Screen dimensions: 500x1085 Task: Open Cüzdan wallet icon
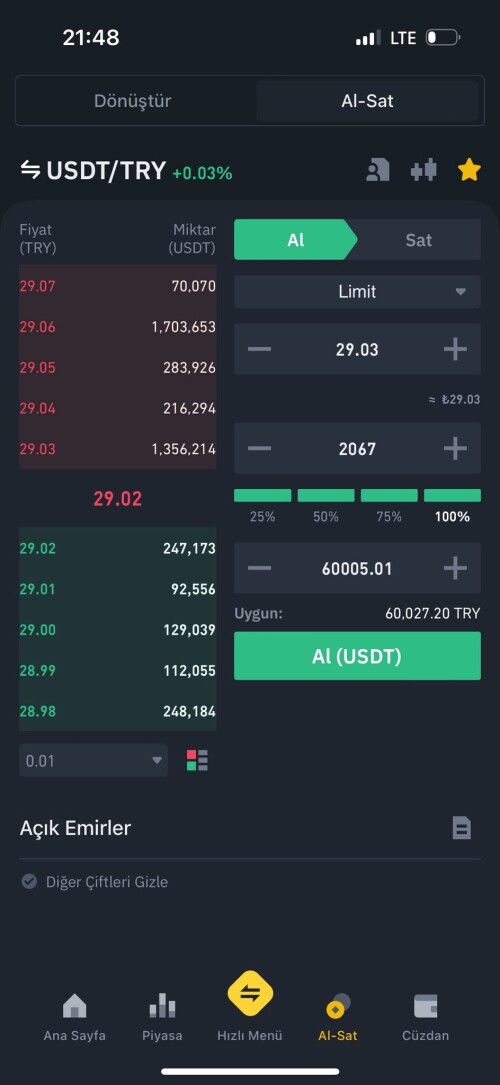(x=425, y=1005)
